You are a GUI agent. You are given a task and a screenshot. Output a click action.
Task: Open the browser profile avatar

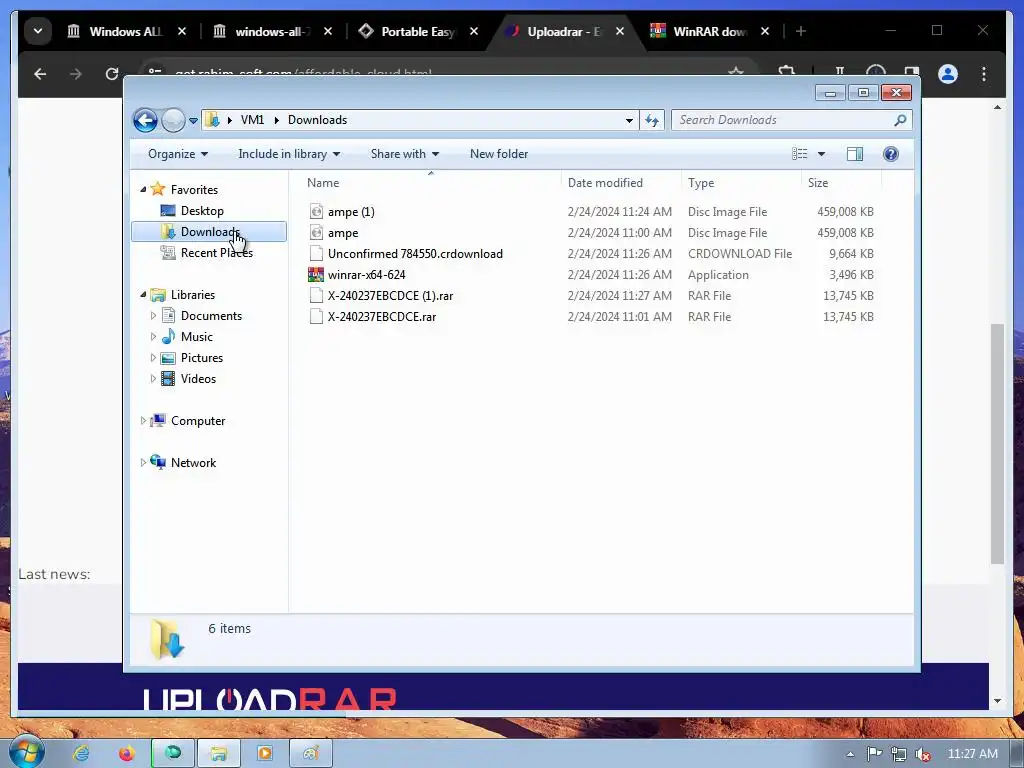pyautogui.click(x=948, y=74)
